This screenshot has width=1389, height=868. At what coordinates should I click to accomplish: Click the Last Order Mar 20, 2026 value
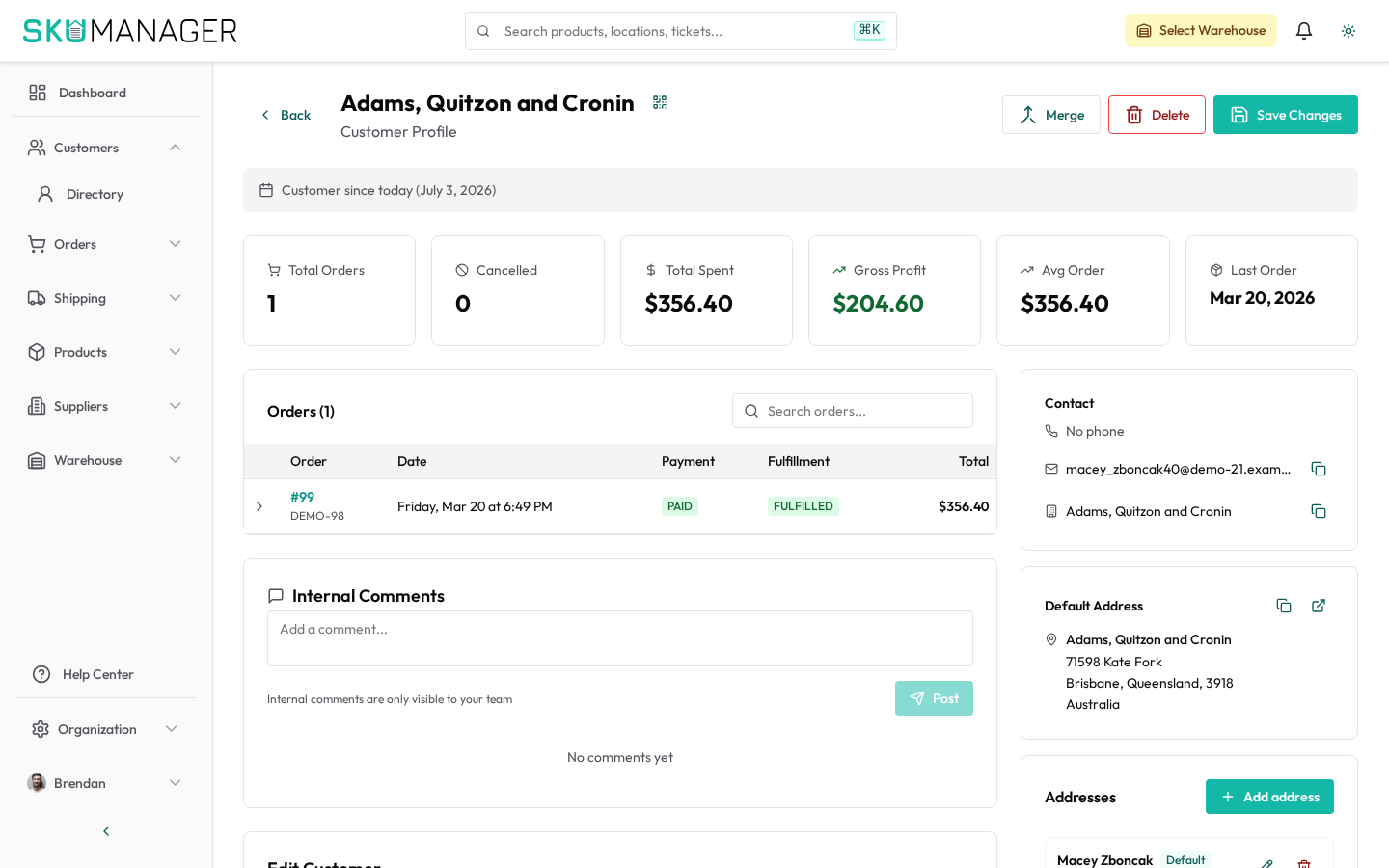(x=1262, y=298)
